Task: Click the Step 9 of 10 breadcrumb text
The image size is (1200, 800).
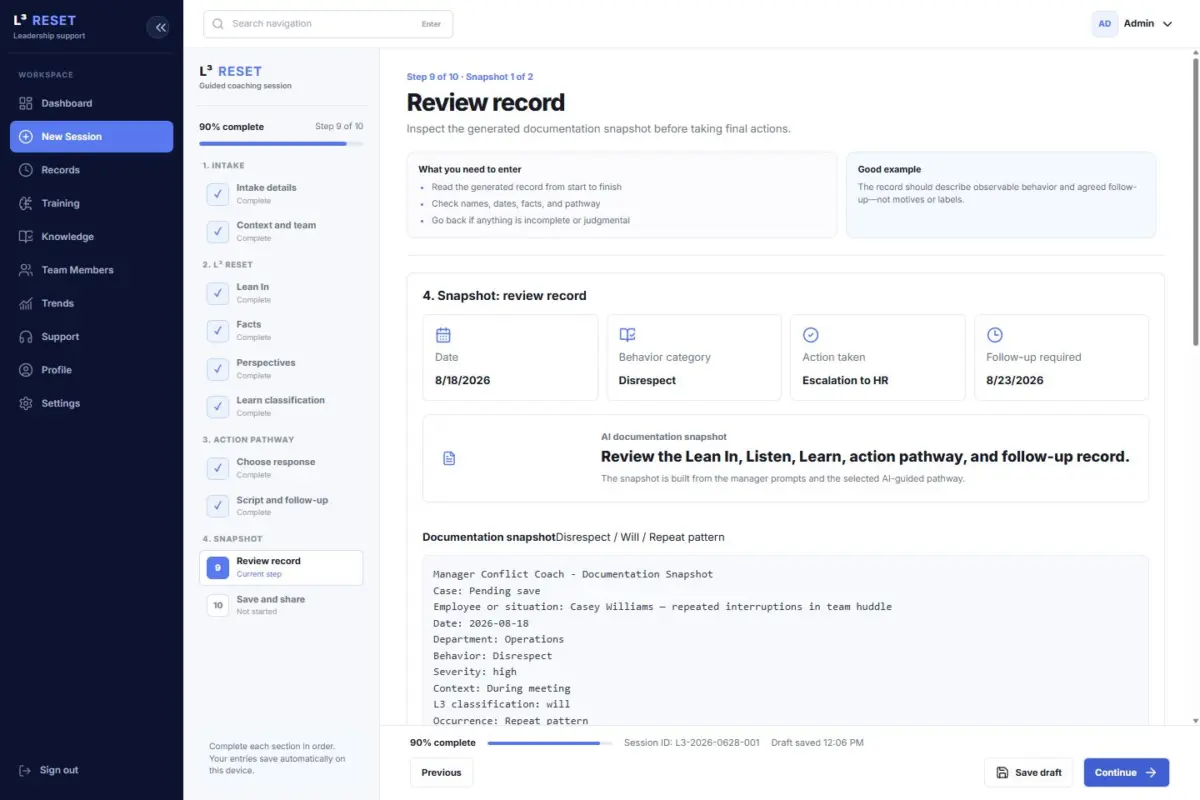Action: tap(433, 77)
